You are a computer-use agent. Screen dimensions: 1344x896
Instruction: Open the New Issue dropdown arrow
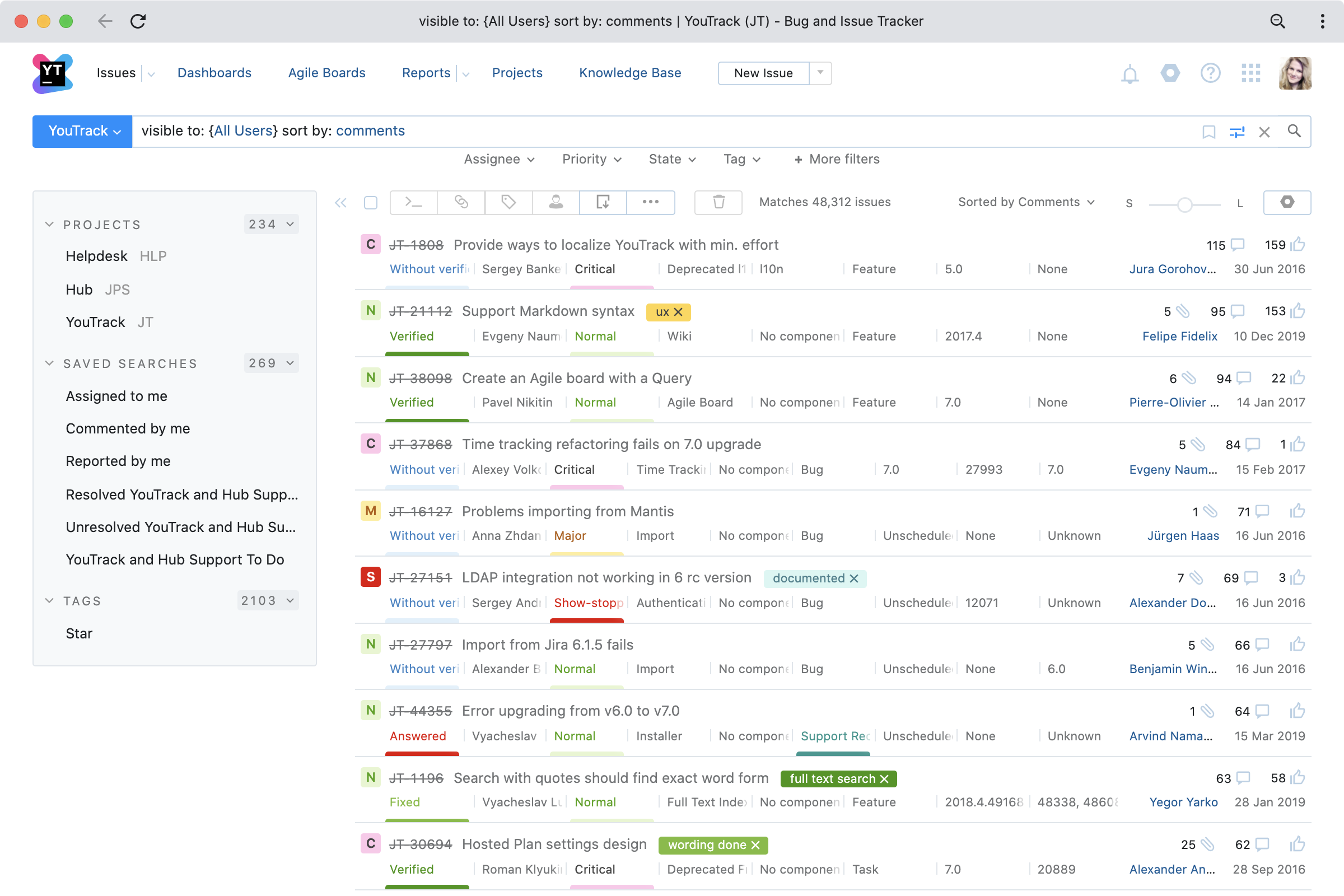pos(820,73)
